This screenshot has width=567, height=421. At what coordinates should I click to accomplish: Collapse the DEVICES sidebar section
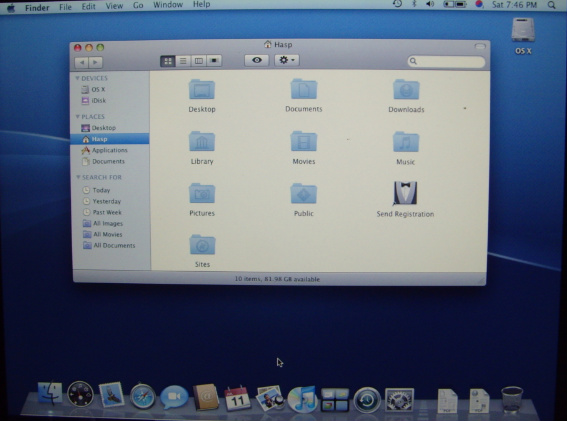[77, 78]
